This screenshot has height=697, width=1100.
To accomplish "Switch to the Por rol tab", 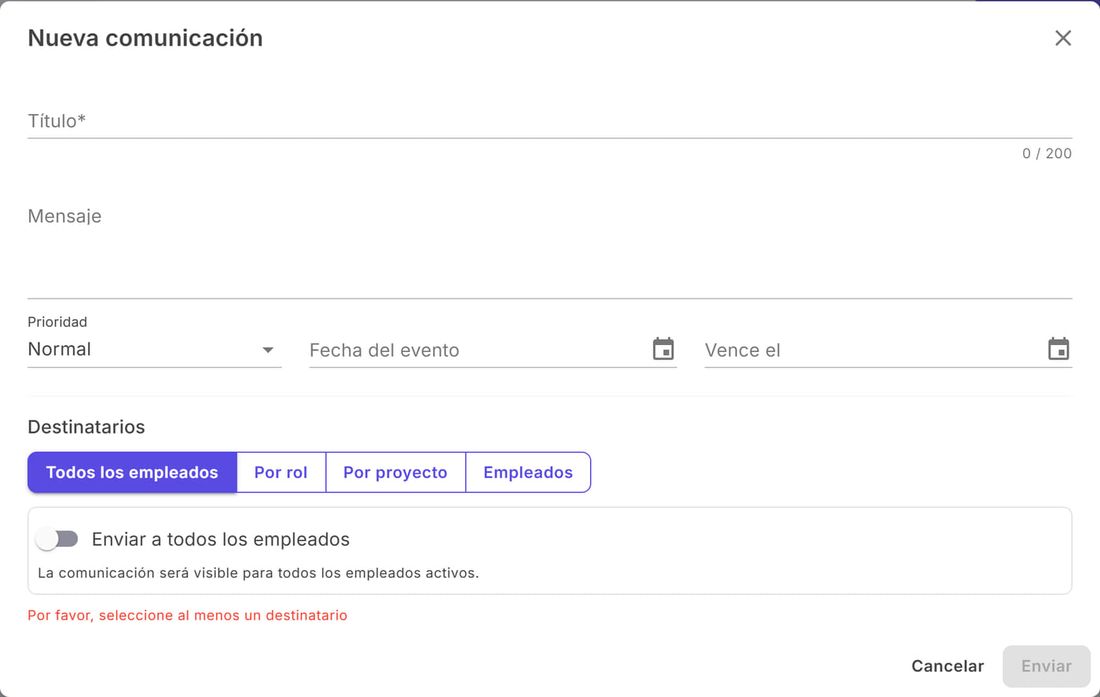I will pyautogui.click(x=281, y=473).
